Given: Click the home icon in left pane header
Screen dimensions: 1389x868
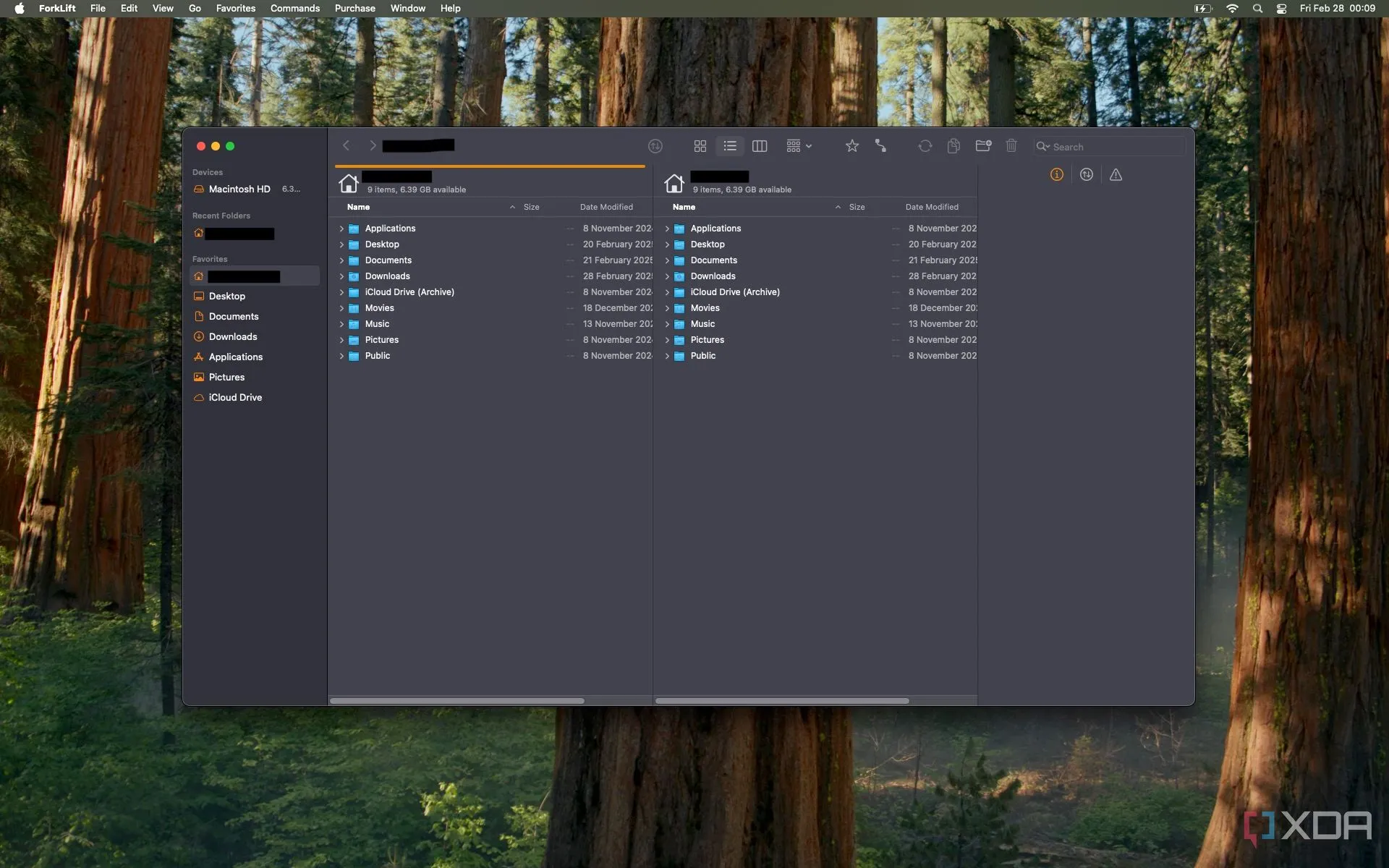Looking at the screenshot, I should tap(349, 183).
